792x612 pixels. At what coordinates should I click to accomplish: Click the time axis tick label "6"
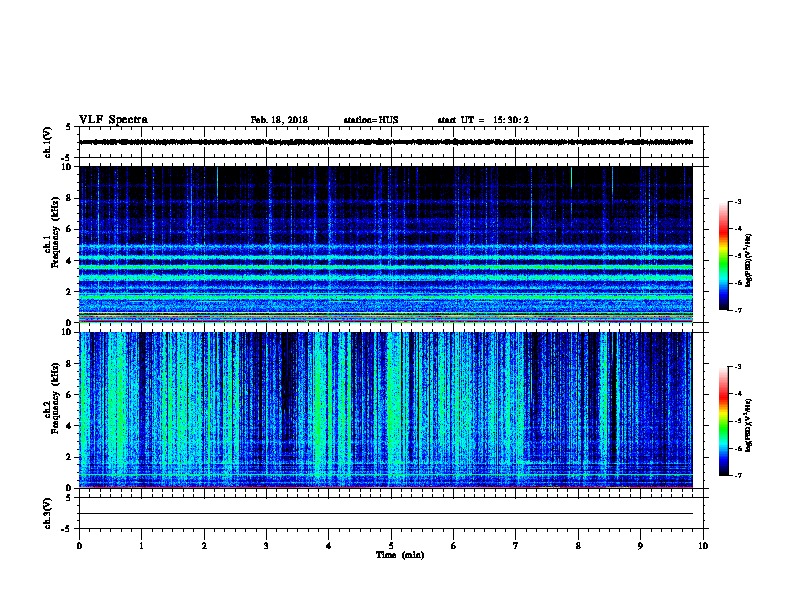click(454, 546)
